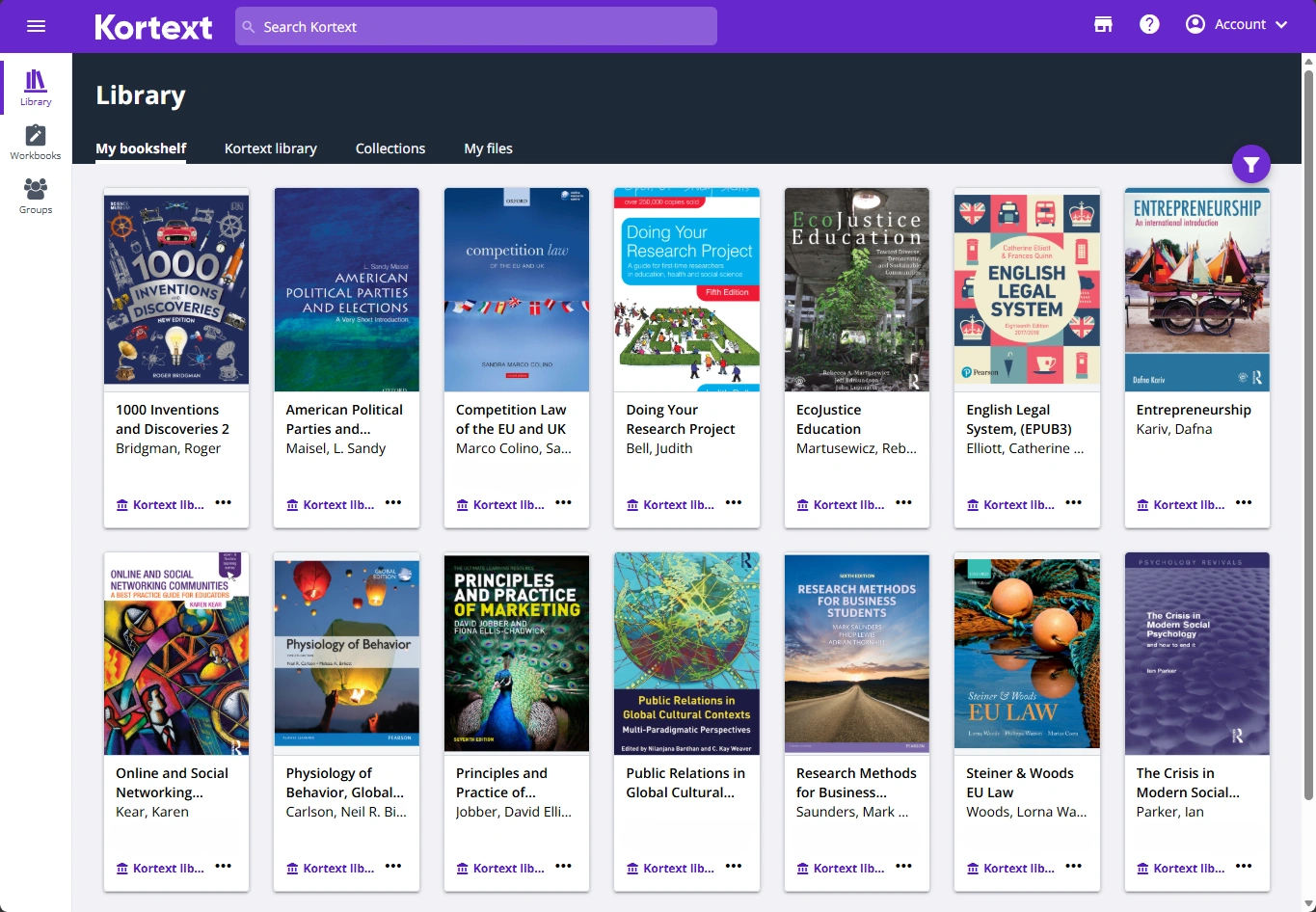Open Public Relations in Global Cultural Contexts cover
The width and height of the screenshot is (1316, 912).
(686, 654)
